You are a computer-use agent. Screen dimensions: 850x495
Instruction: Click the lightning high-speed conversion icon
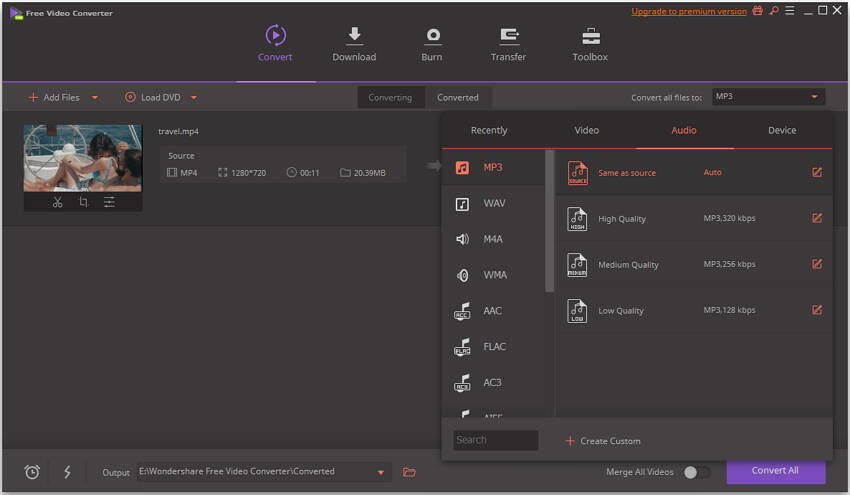point(67,472)
